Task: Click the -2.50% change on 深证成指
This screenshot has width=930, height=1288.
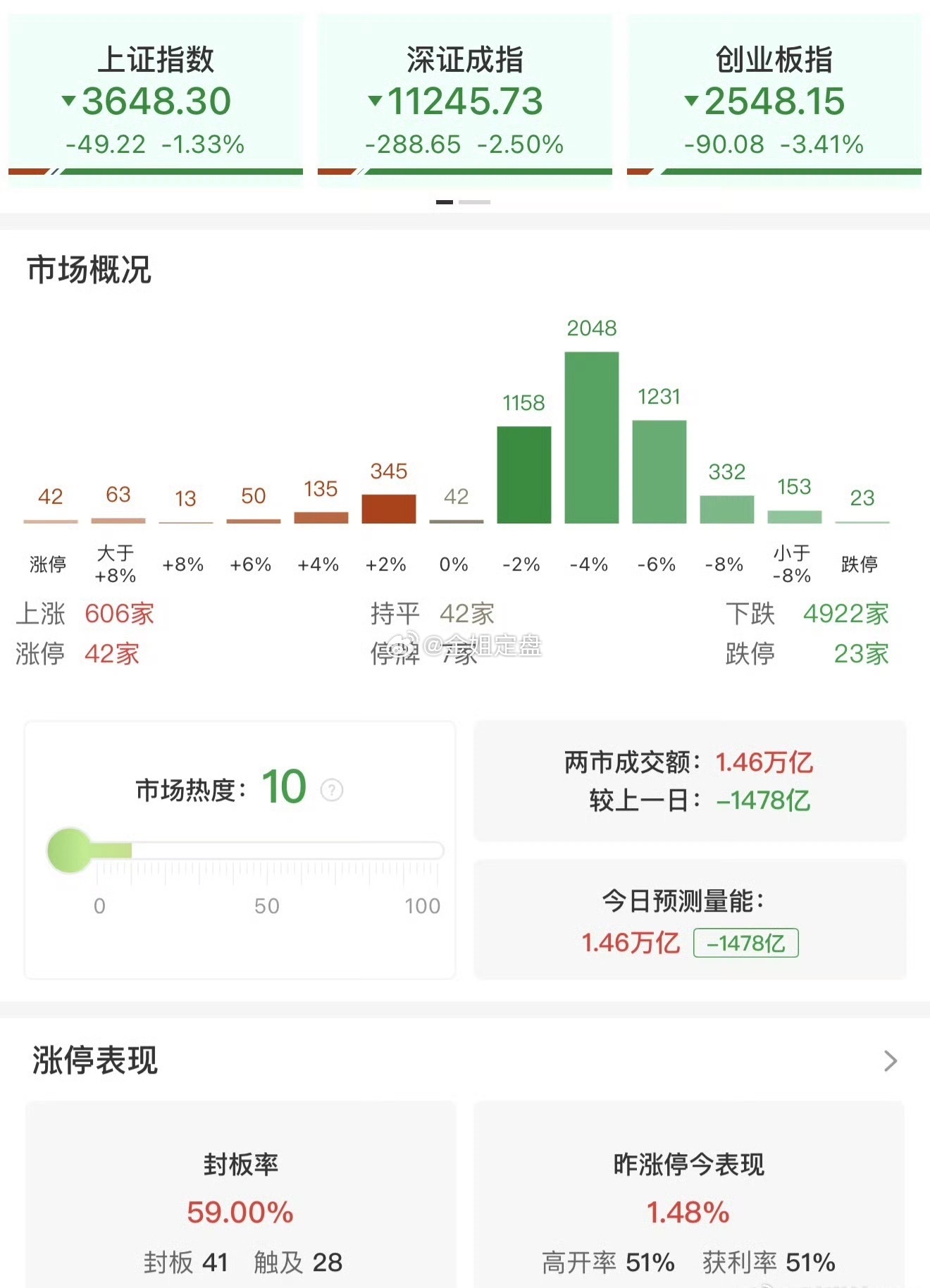Action: (x=521, y=144)
